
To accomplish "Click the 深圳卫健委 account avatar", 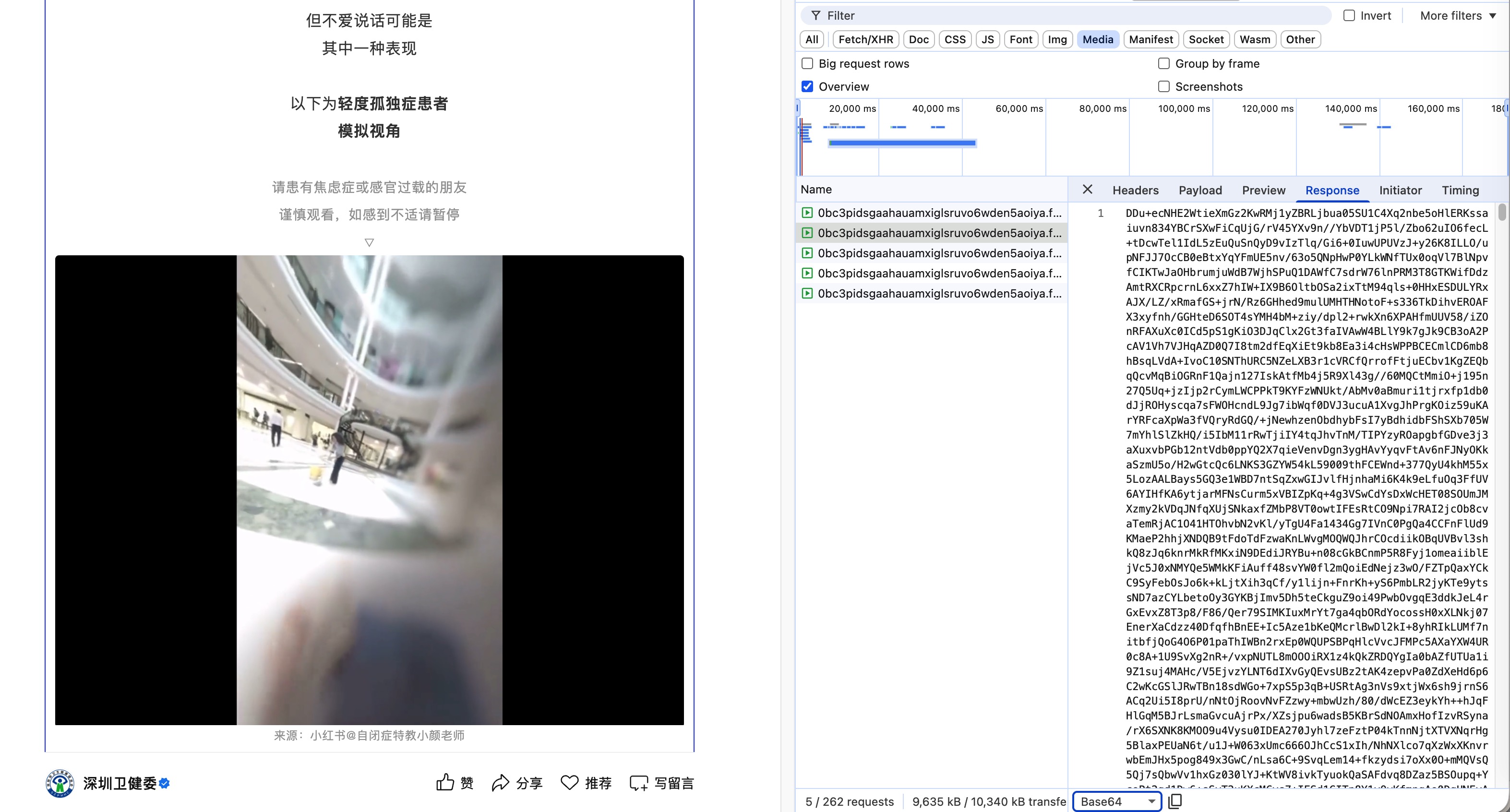I will (x=60, y=783).
